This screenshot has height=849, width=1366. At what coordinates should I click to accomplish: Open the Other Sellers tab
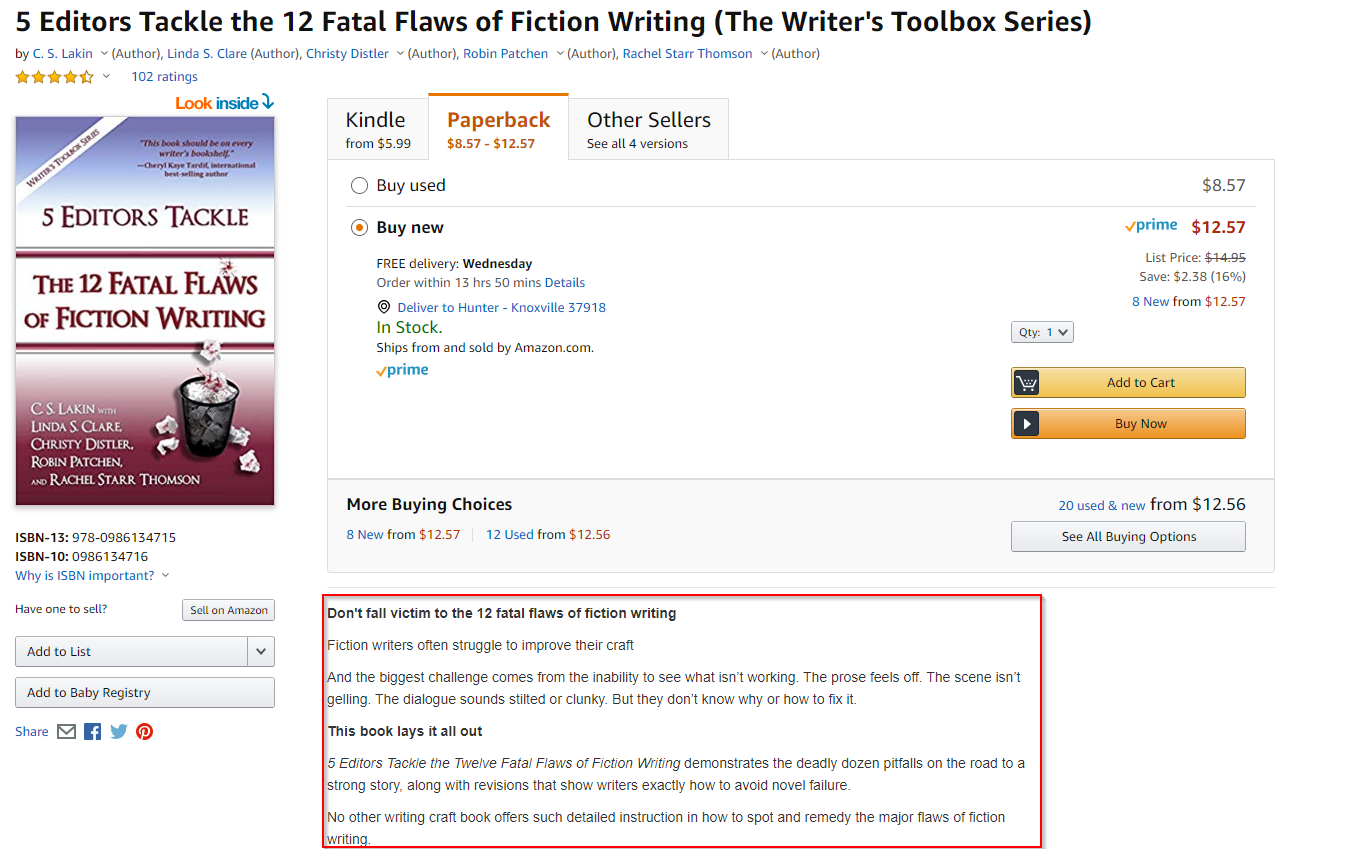click(x=648, y=128)
